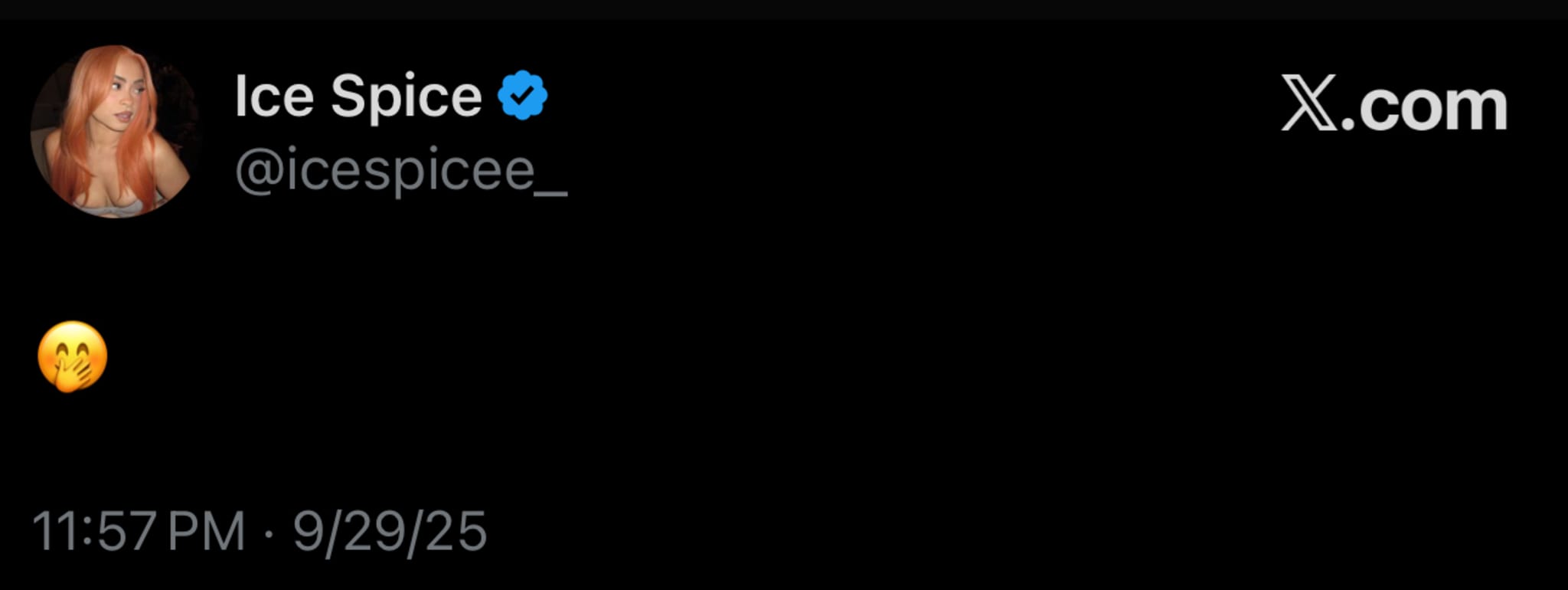The width and height of the screenshot is (1568, 590).
Task: Click the word "Spice" in the display name
Action: 406,97
